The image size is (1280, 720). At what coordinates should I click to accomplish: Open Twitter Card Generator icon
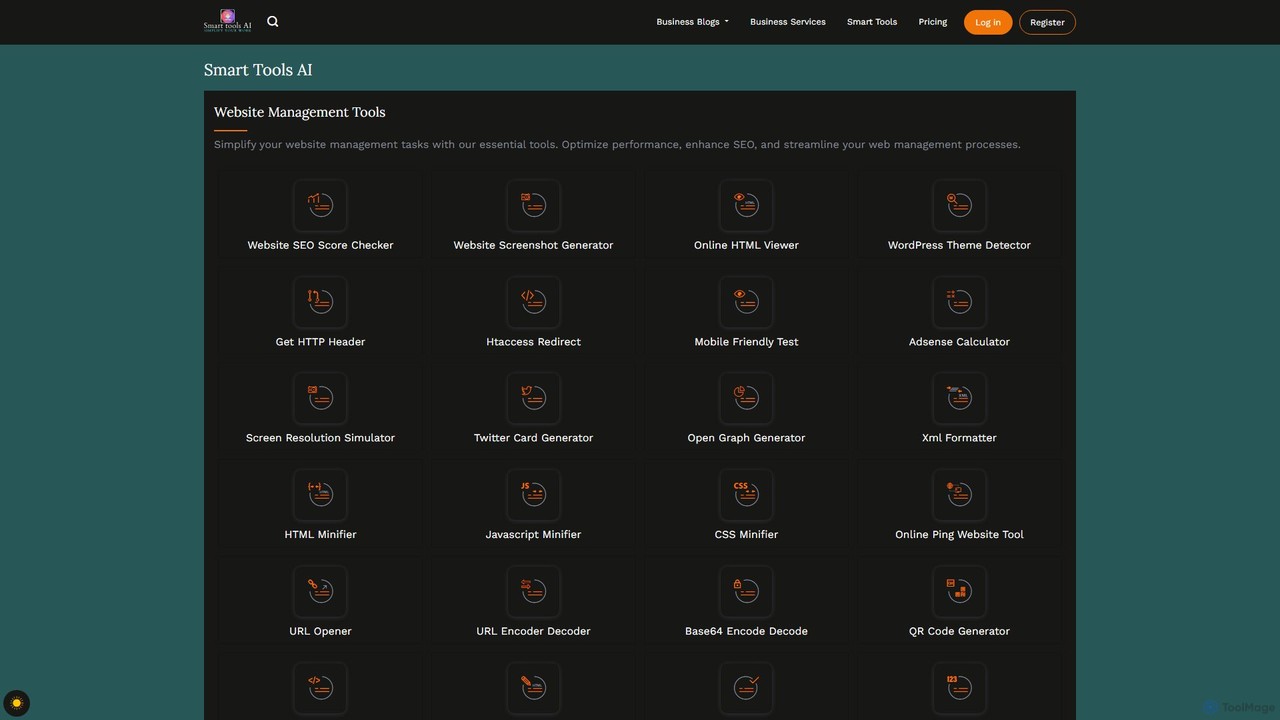tap(533, 398)
